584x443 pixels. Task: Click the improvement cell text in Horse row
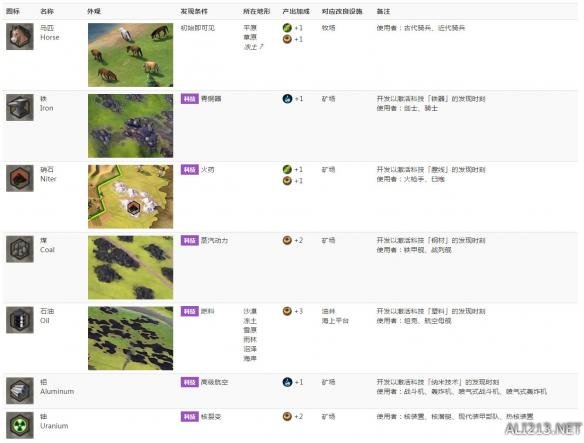328,28
